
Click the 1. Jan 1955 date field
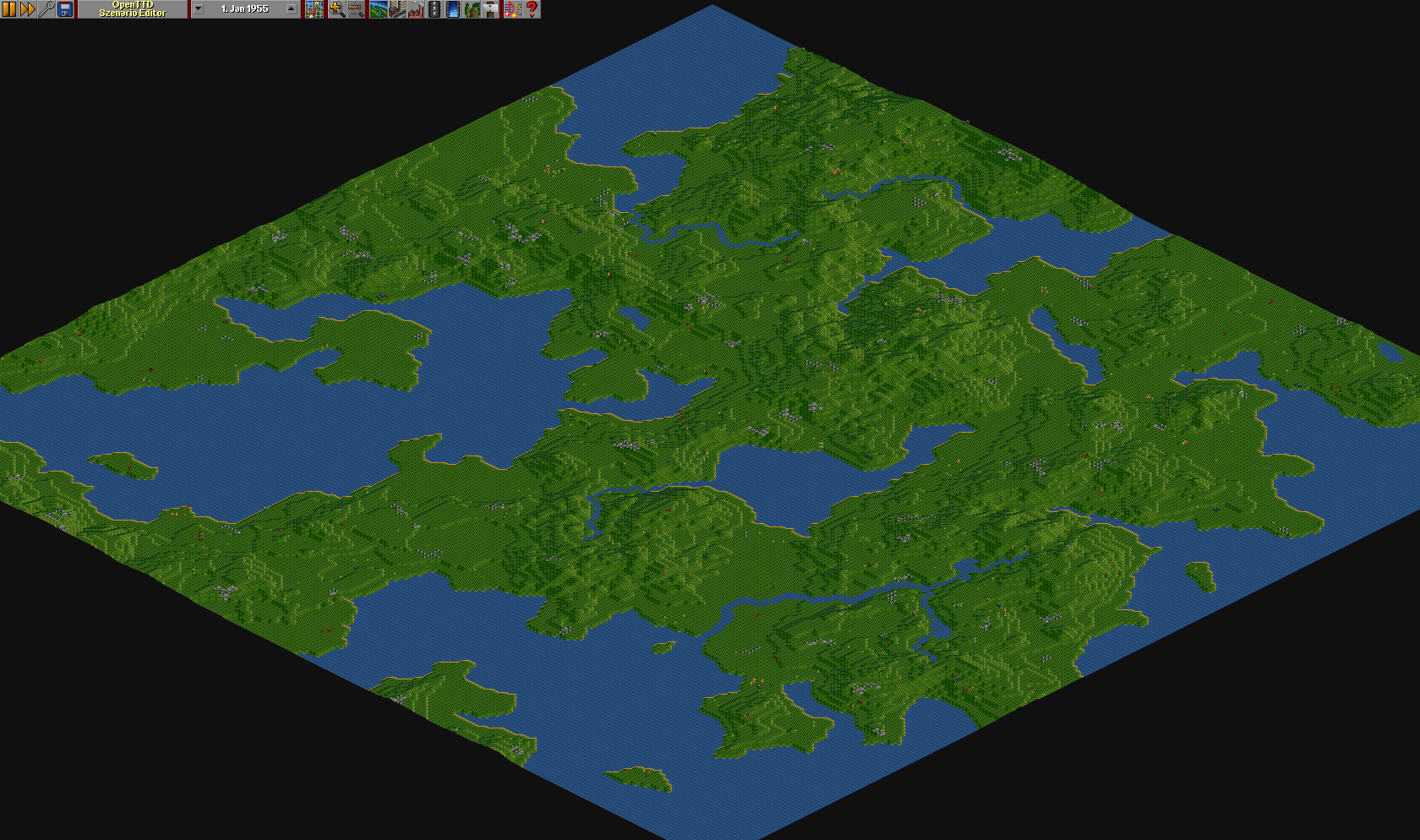point(244,9)
